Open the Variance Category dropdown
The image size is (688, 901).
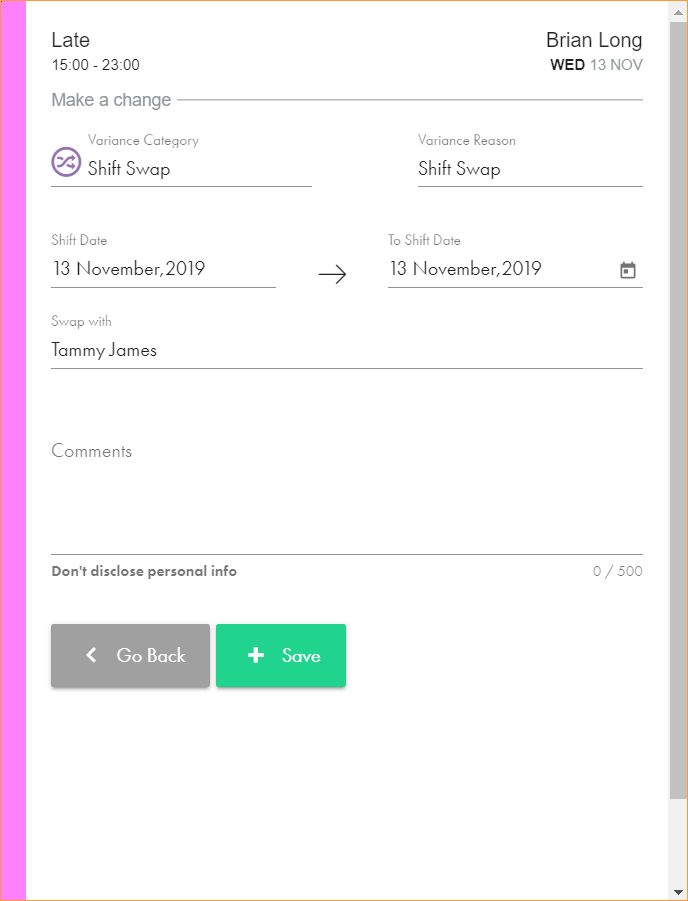coord(199,169)
